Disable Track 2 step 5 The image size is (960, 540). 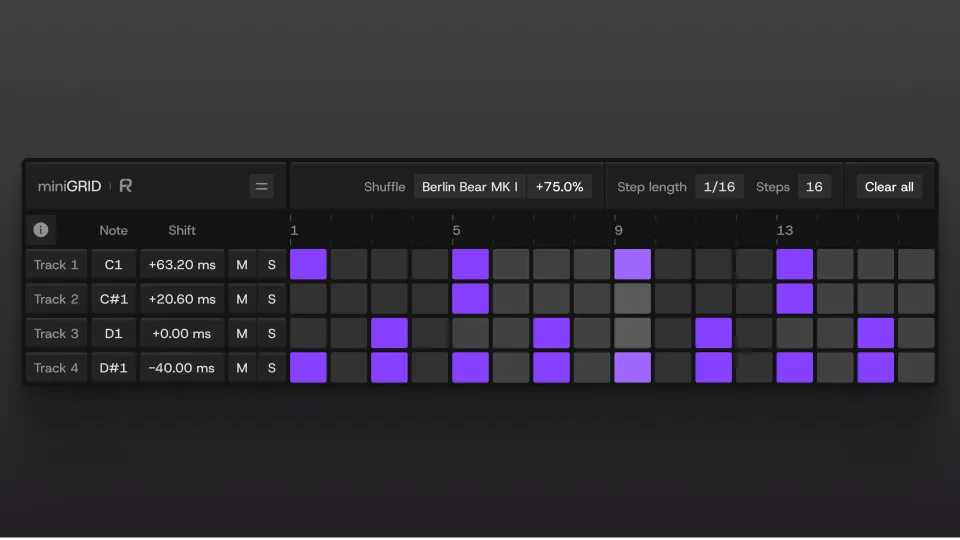470,299
